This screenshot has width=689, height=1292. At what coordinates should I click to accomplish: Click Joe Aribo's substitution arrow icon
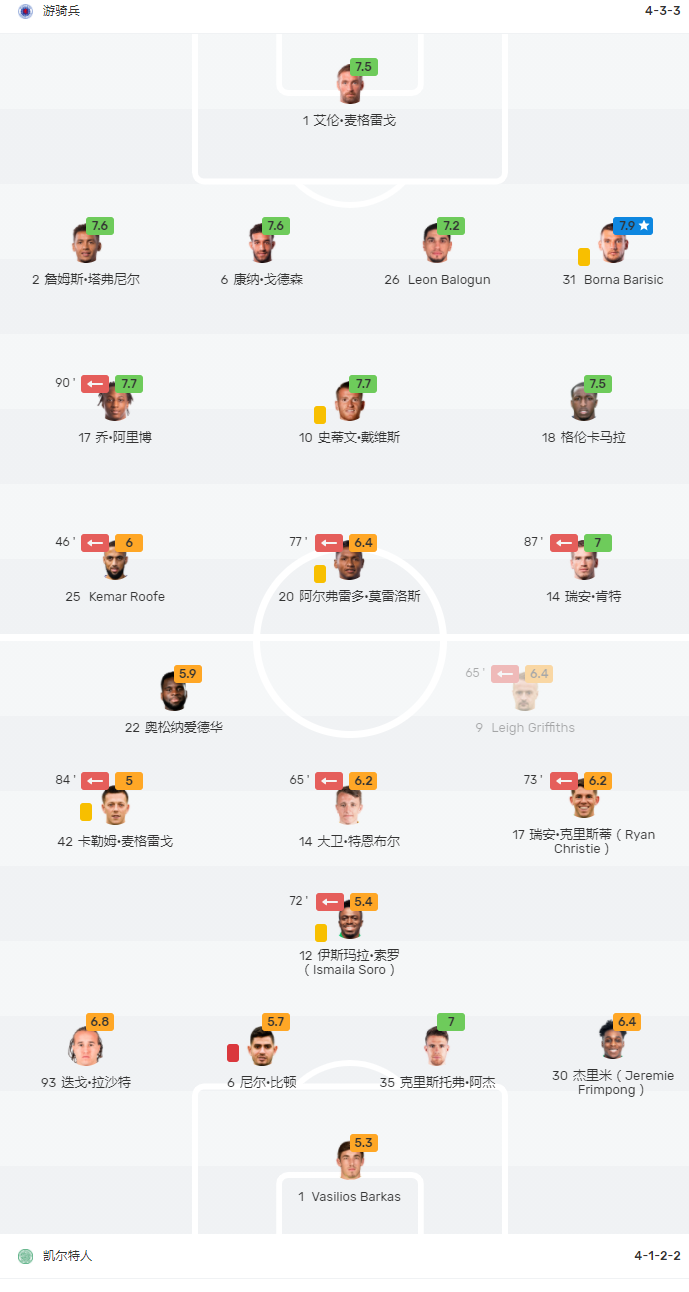pos(95,384)
